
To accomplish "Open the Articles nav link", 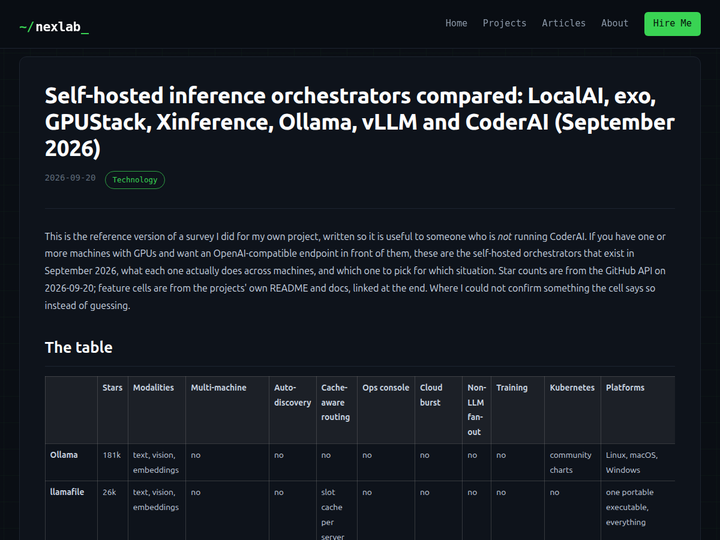I will pyautogui.click(x=563, y=23).
